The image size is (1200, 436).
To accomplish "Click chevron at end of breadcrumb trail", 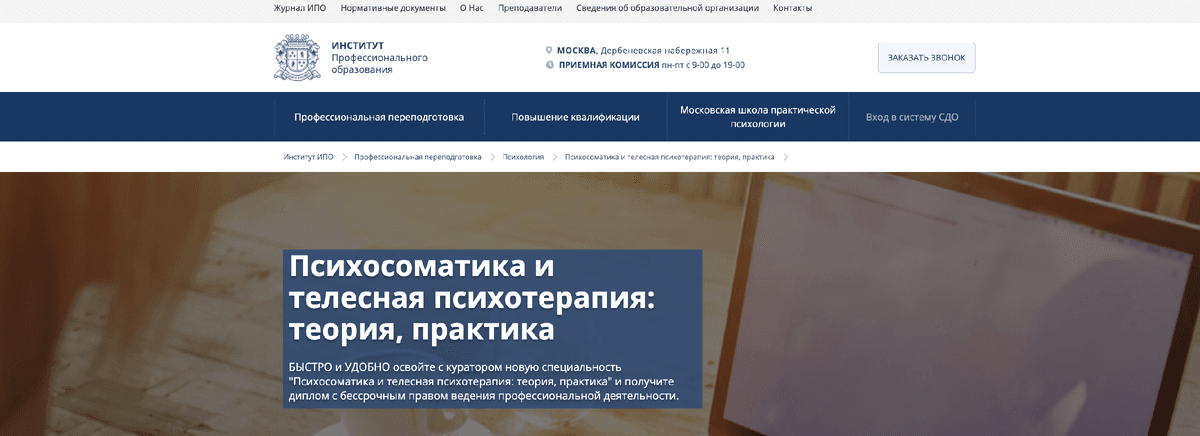I will pyautogui.click(x=786, y=157).
